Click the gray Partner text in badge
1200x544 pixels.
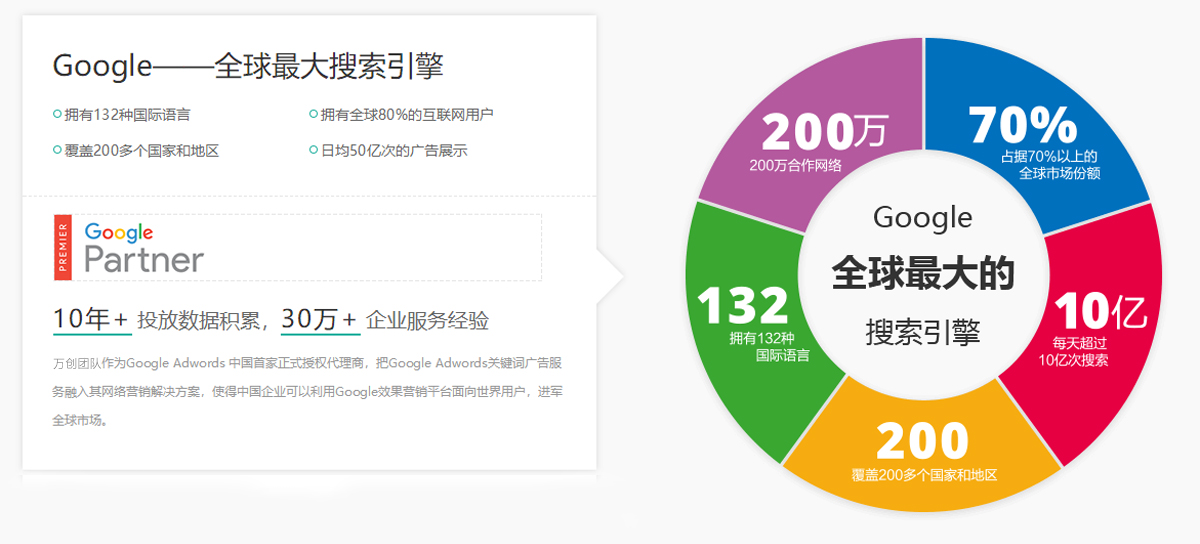coord(144,260)
